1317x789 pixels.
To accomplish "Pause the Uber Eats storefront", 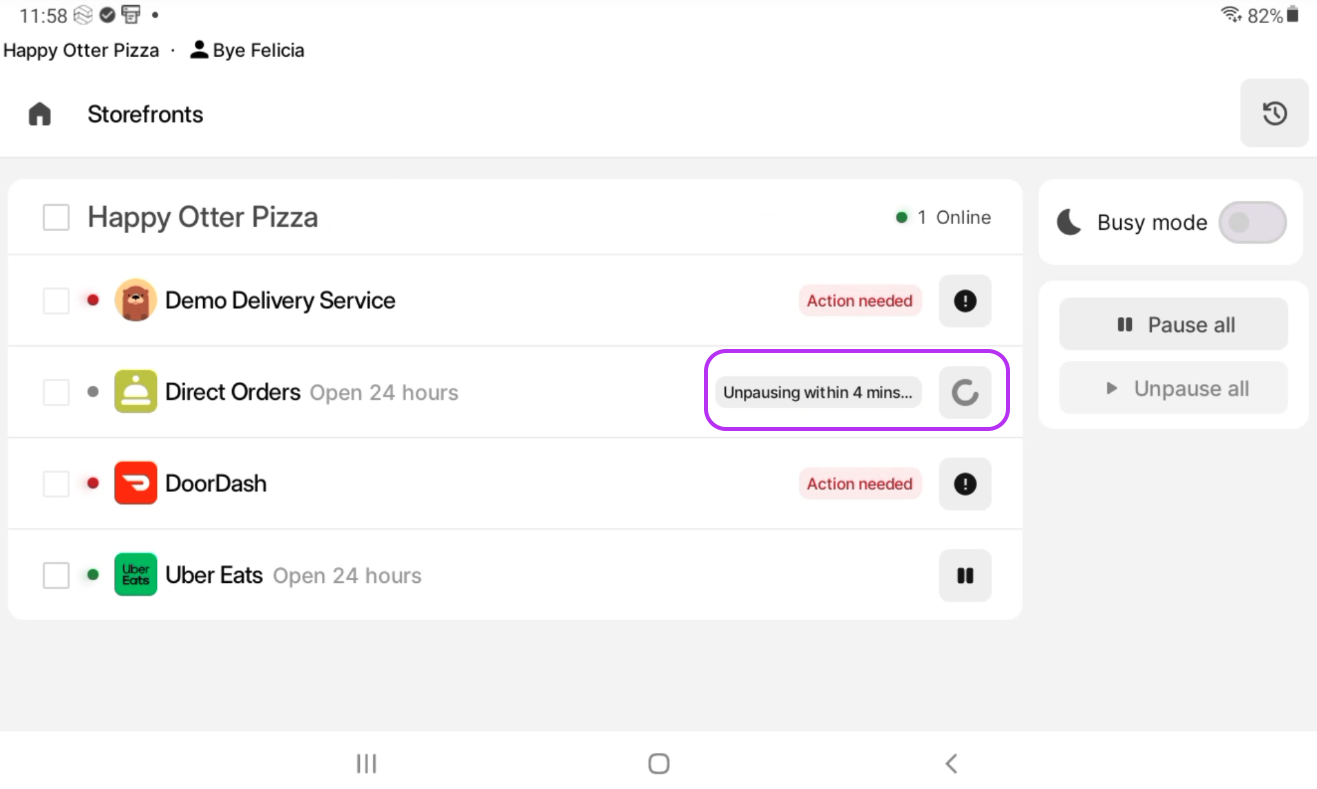I will point(965,576).
